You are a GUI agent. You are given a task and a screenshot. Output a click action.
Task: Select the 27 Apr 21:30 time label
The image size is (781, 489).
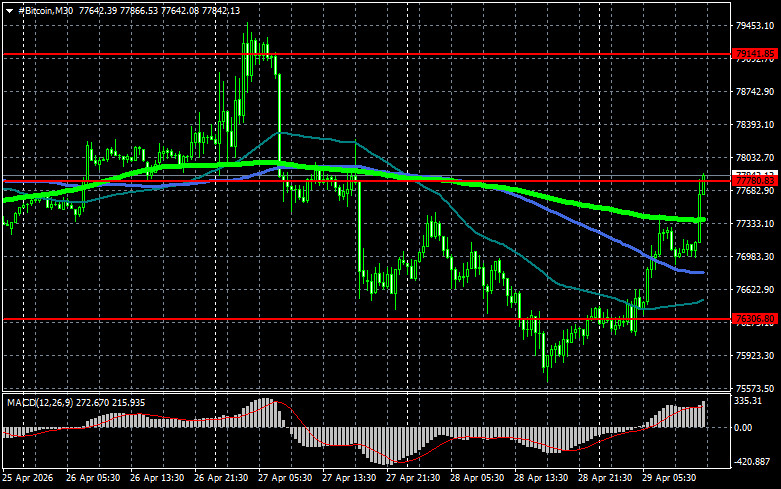(x=413, y=478)
